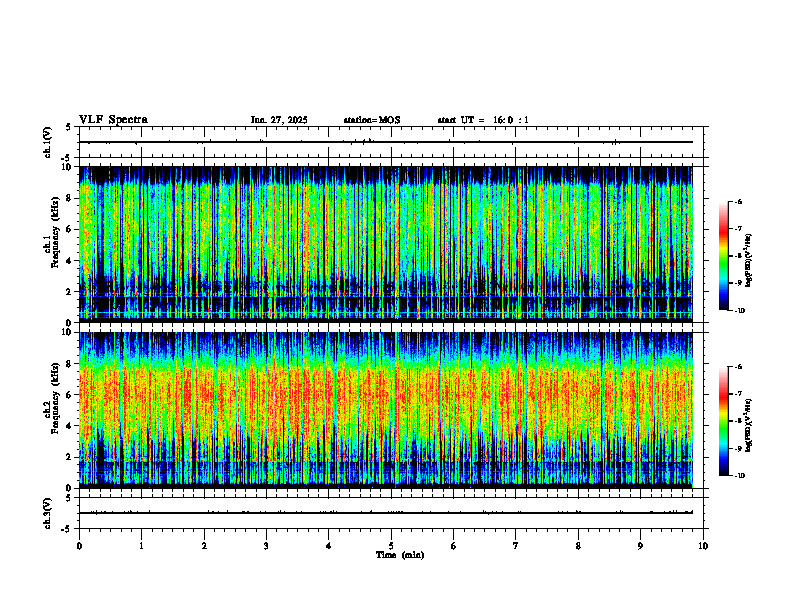
Task: Click the "Time (min)" axis label
Action: coord(400,555)
